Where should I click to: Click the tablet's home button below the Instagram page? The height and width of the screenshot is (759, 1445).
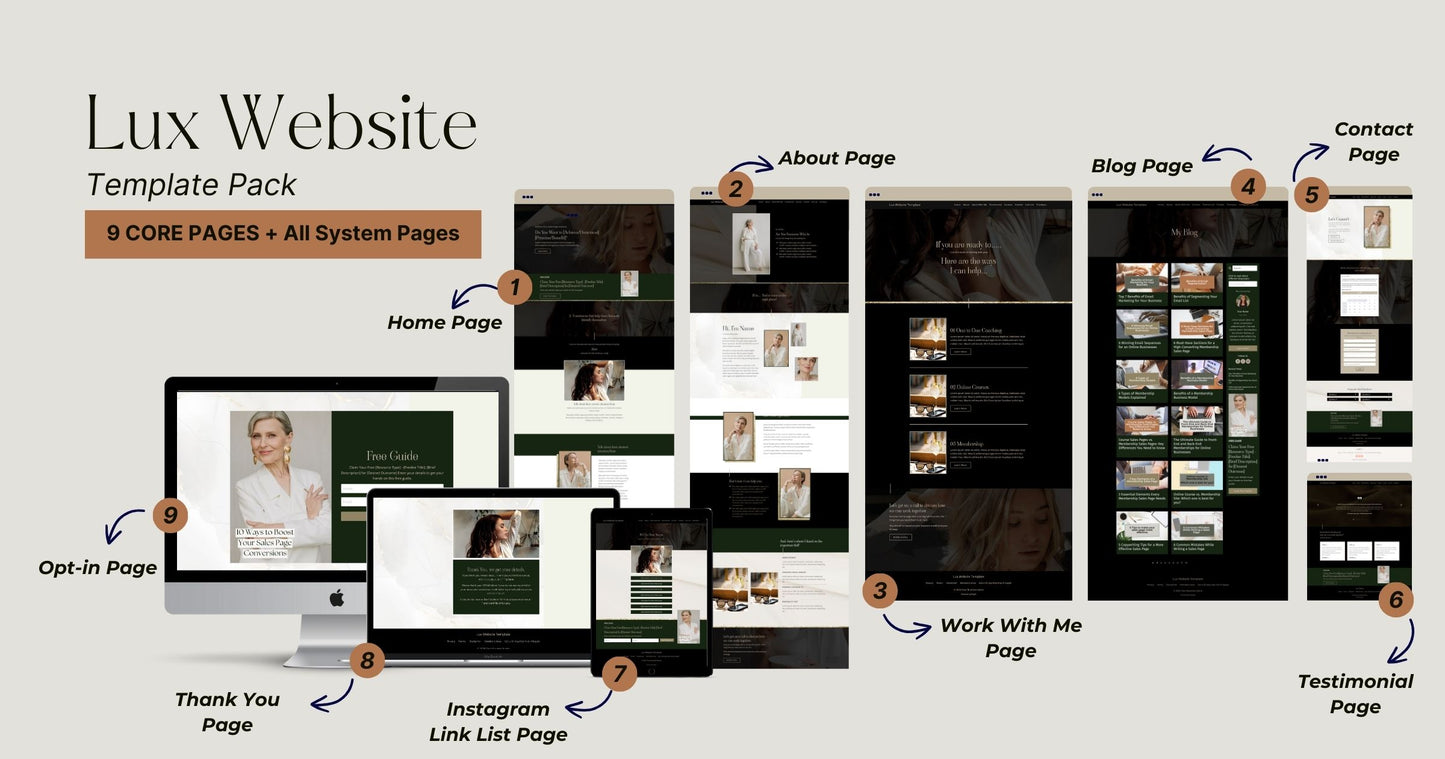[x=652, y=670]
